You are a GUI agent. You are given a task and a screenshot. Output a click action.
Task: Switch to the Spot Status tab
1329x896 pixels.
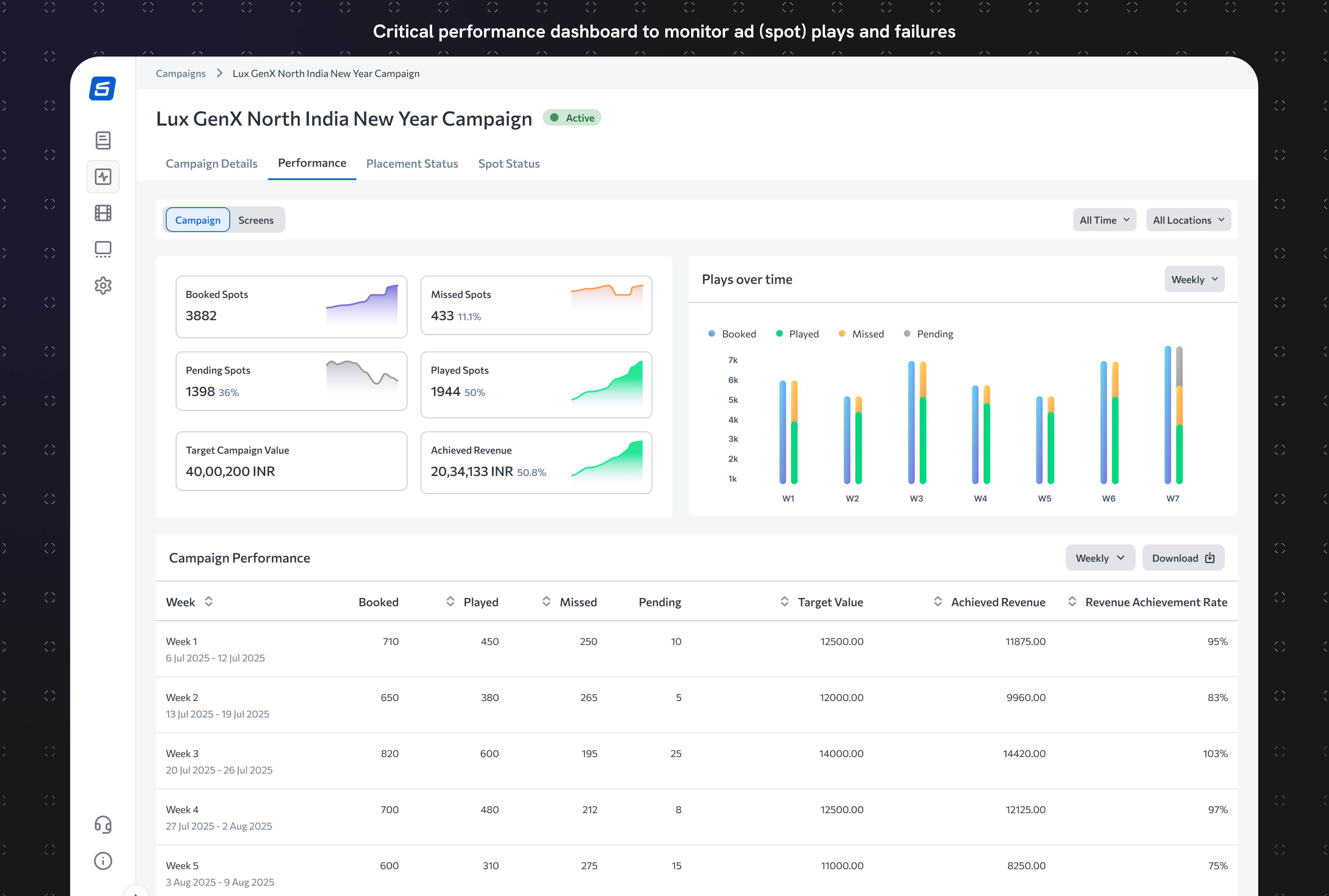pyautogui.click(x=509, y=164)
